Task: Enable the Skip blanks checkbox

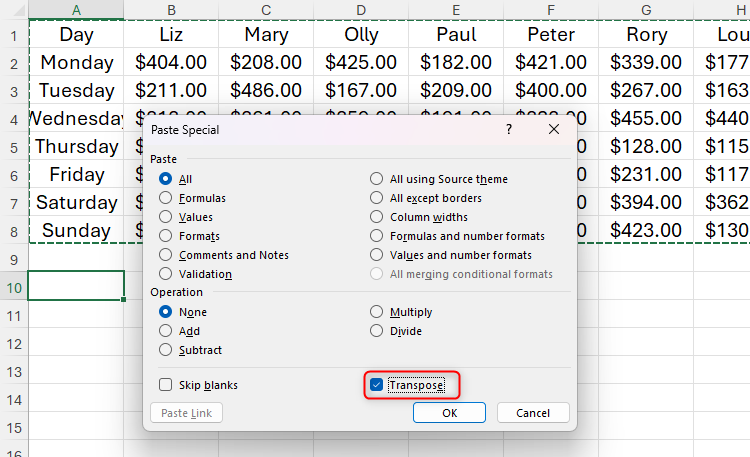Action: pyautogui.click(x=165, y=385)
